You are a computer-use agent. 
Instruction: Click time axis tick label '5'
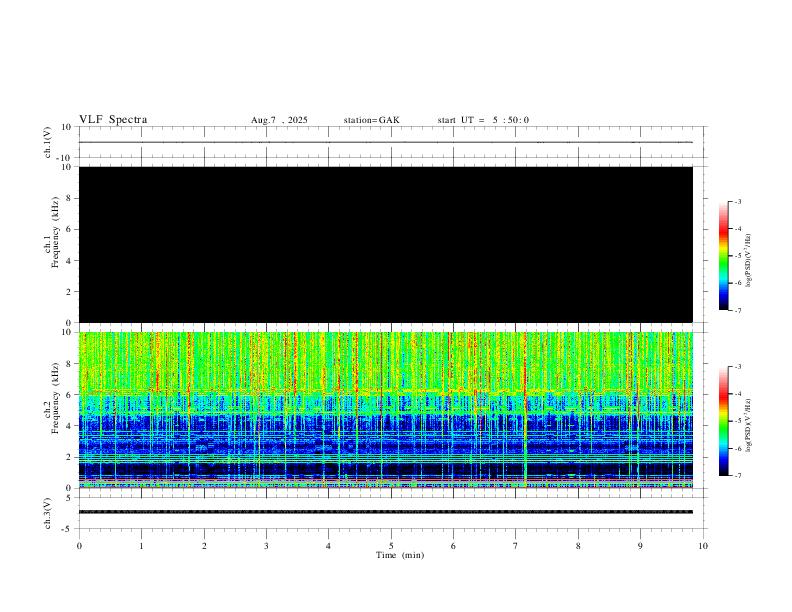pyautogui.click(x=391, y=546)
